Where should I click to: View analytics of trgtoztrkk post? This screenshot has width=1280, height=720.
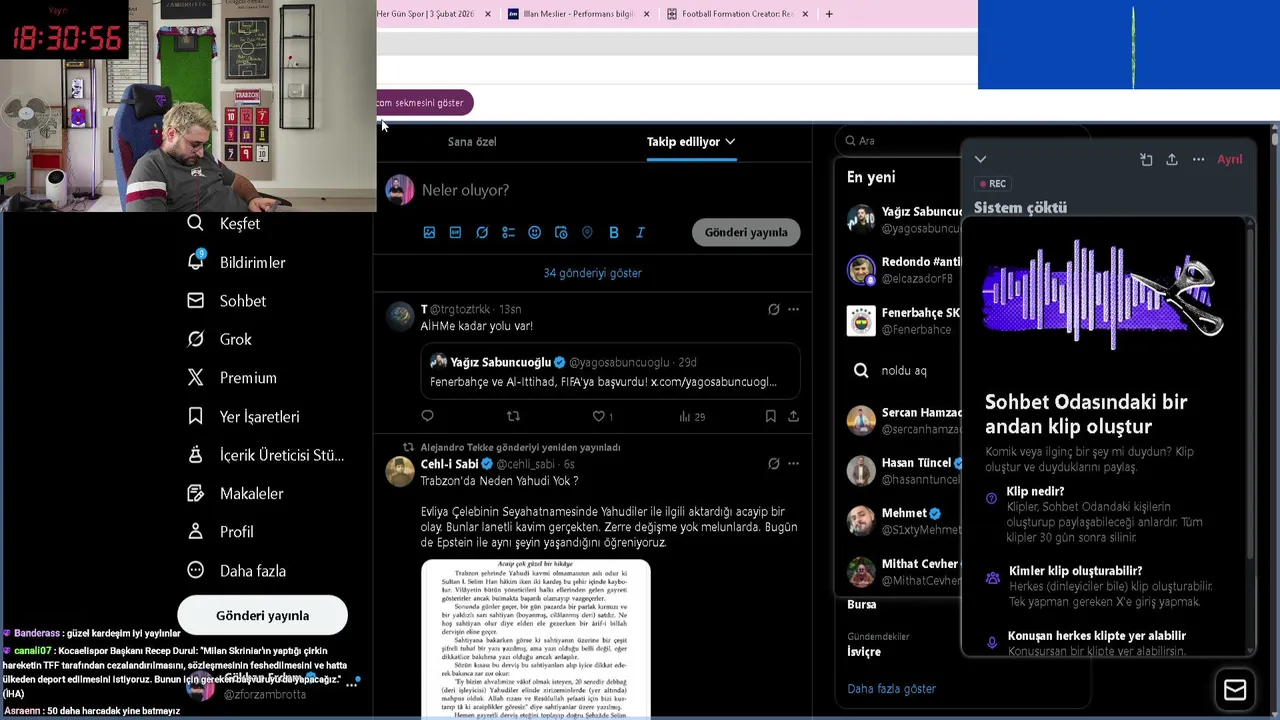pos(692,416)
